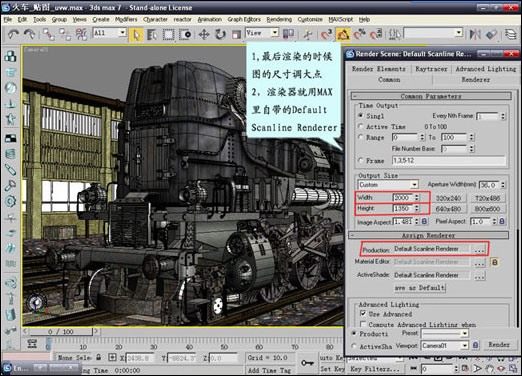Toggle the Set Key key icon
Viewport: 522px width, 376px height.
pos(307,363)
